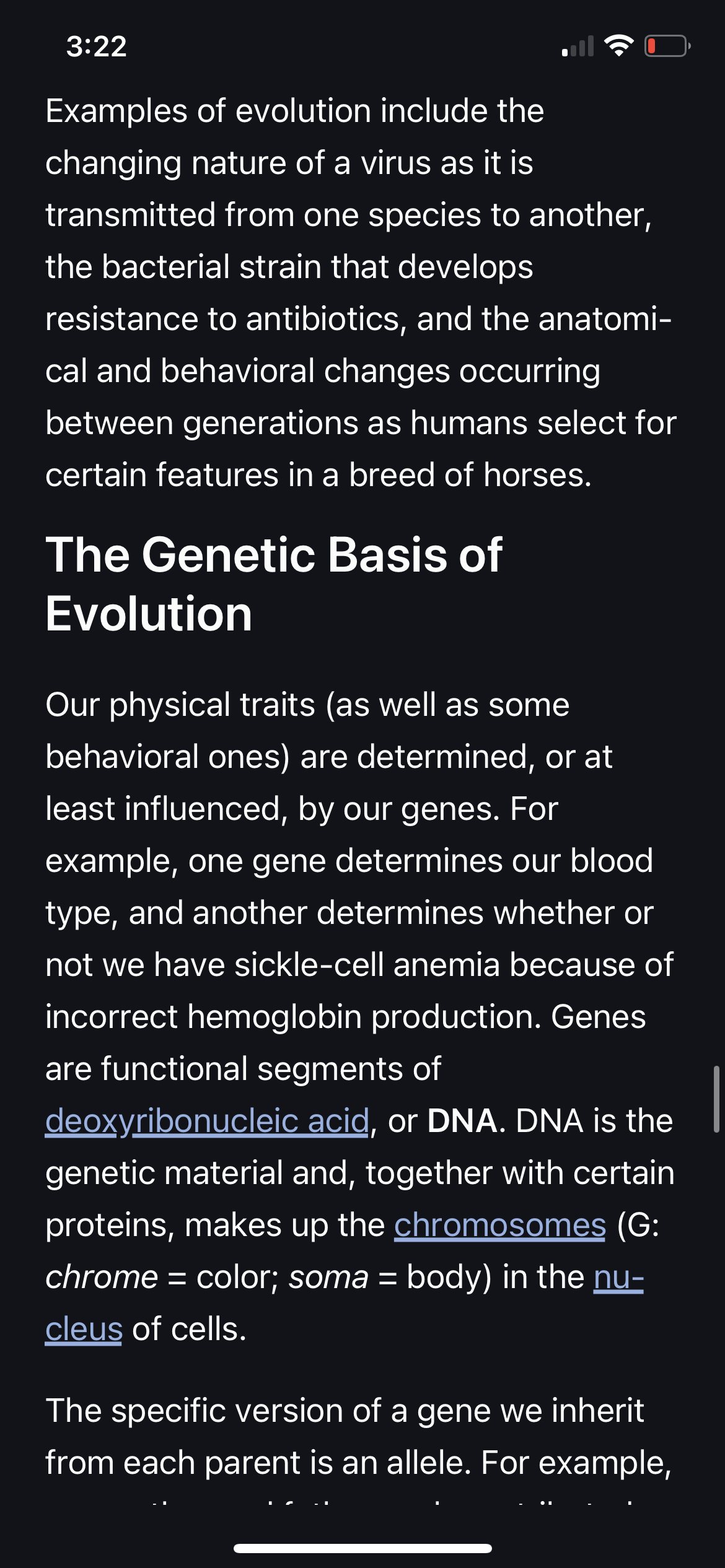725x1568 pixels.
Task: Tap The Genetic Basis of Evolution heading
Action: click(x=274, y=584)
